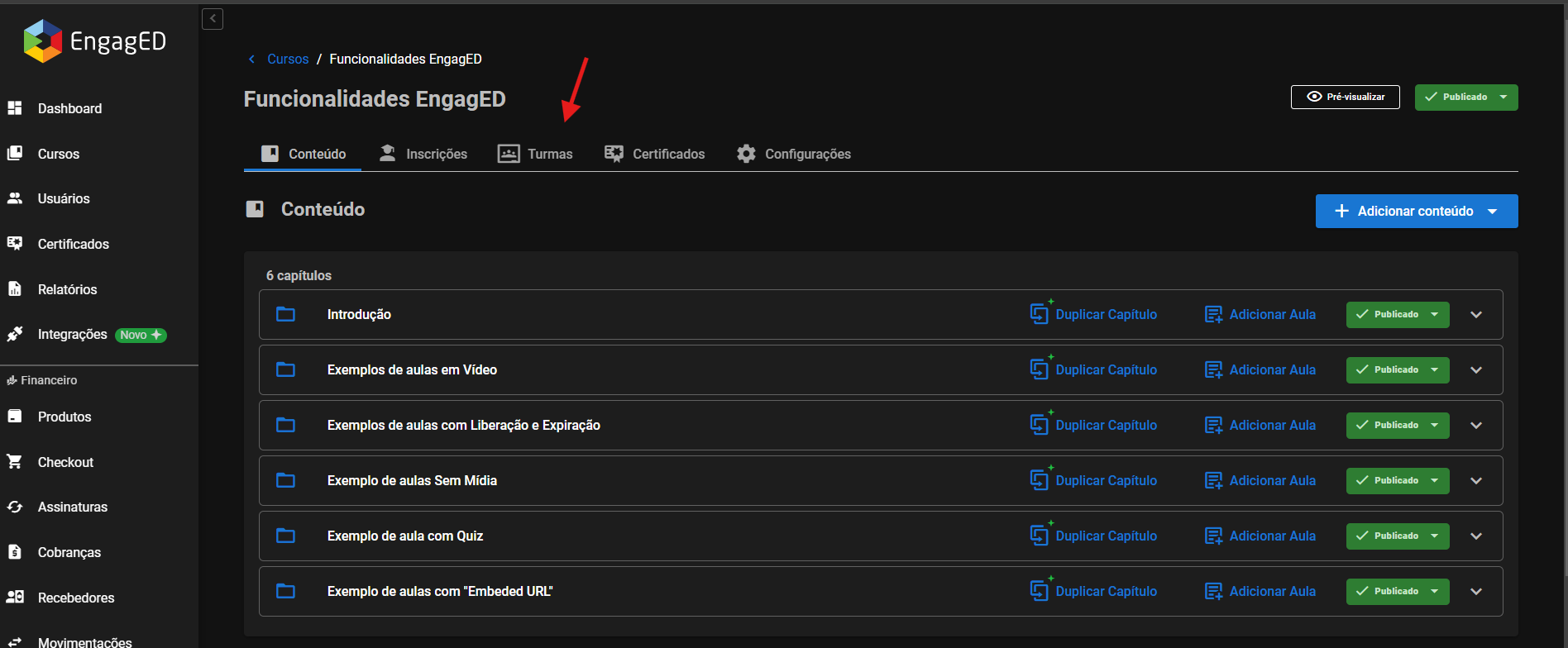
Task: Click the Novo badge next to Integrações
Action: pyautogui.click(x=141, y=335)
